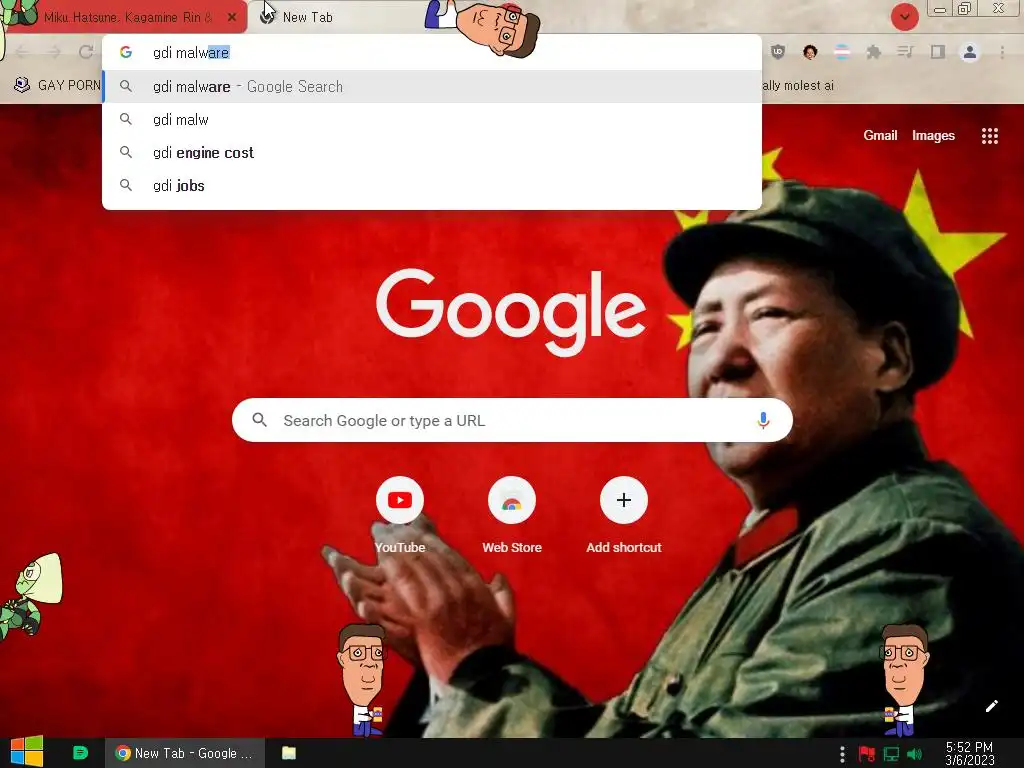Open the Extensions puzzle piece menu
Viewport: 1024px width, 768px height.
[874, 52]
